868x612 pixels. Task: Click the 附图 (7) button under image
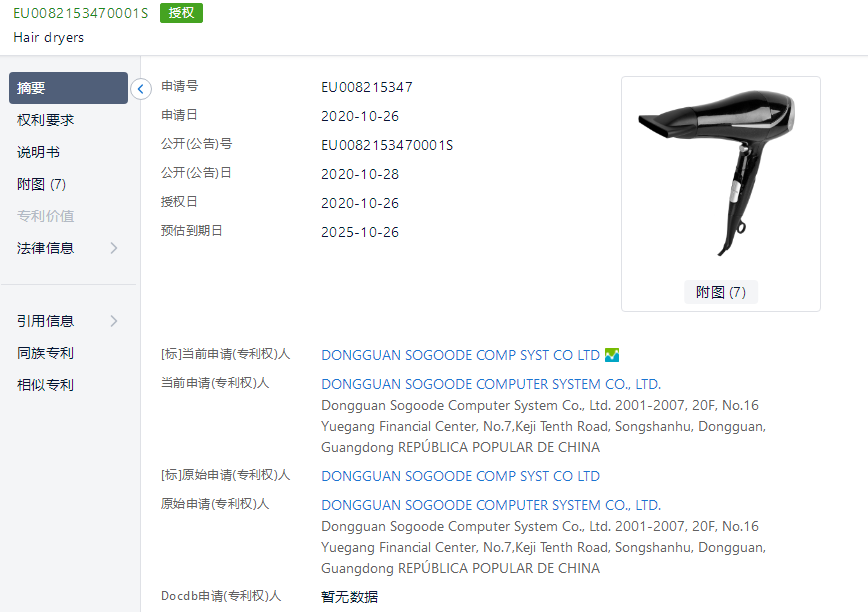coord(721,292)
